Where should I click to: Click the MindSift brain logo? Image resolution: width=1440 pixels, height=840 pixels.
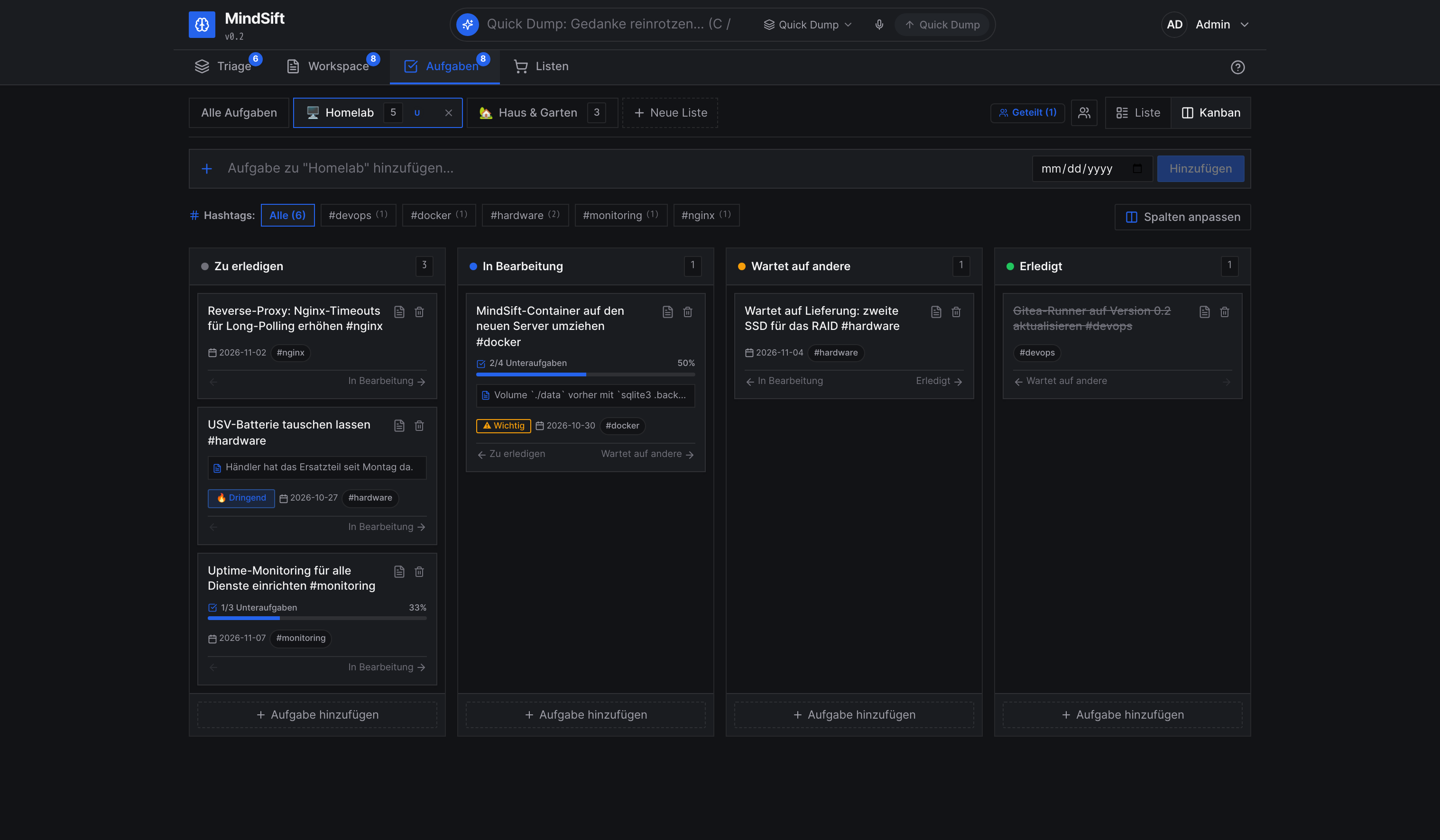click(202, 25)
